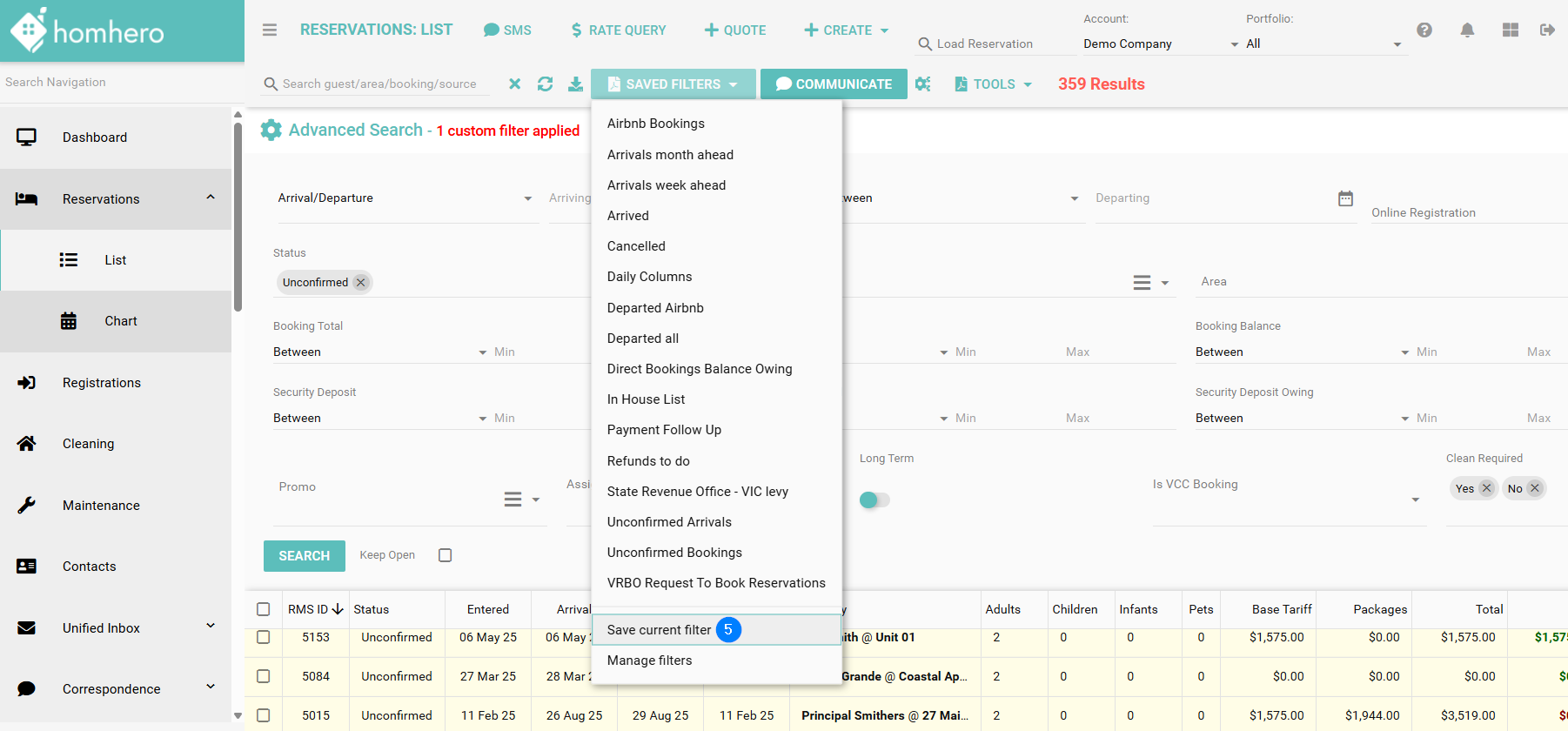Image resolution: width=1568 pixels, height=731 pixels.
Task: Toggle the Long Term switch
Action: coord(874,500)
